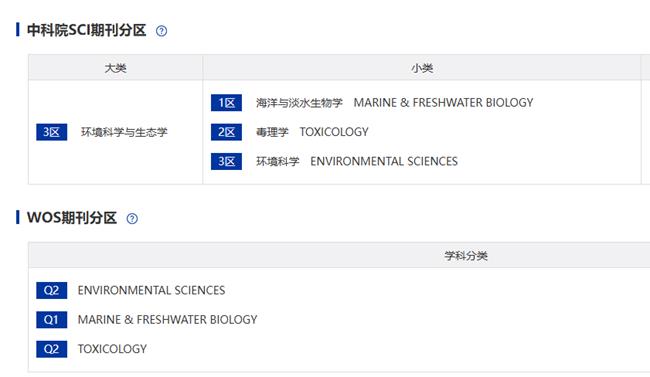Open MARINE & FRESHWATER BIOLOGY in WOS table
Image resolution: width=650 pixels, height=377 pixels.
point(167,320)
